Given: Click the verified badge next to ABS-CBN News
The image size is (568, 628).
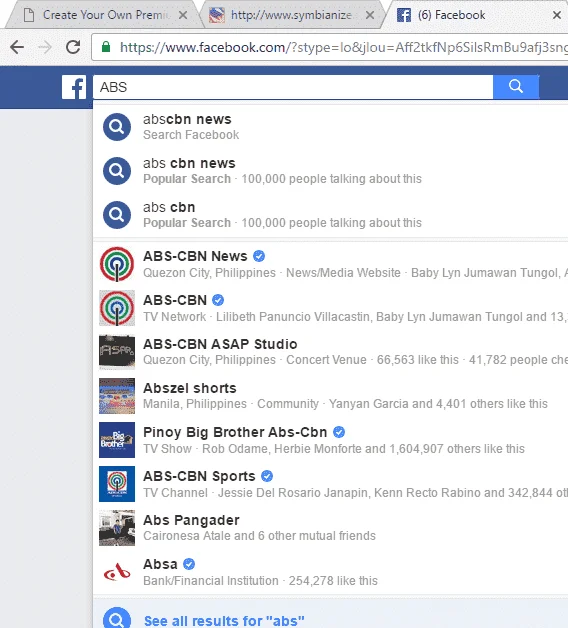Looking at the screenshot, I should coord(259,256).
